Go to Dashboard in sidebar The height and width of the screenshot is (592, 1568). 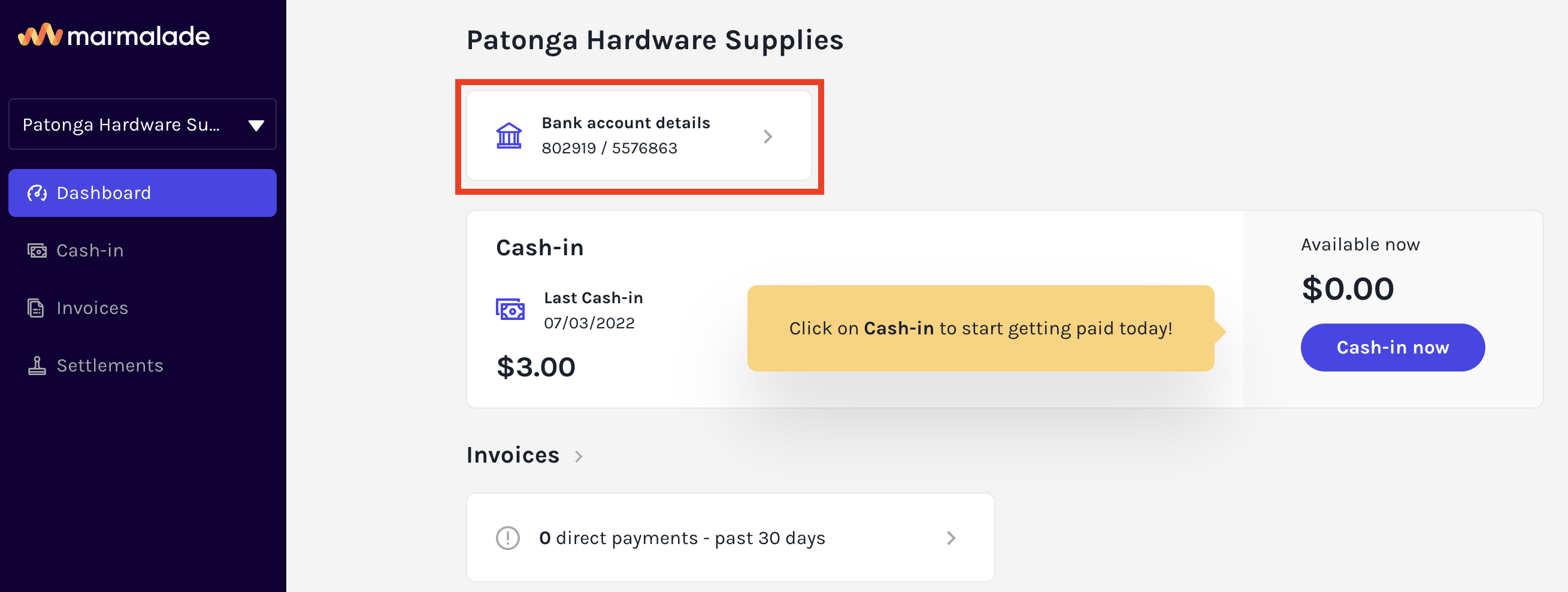[x=143, y=193]
